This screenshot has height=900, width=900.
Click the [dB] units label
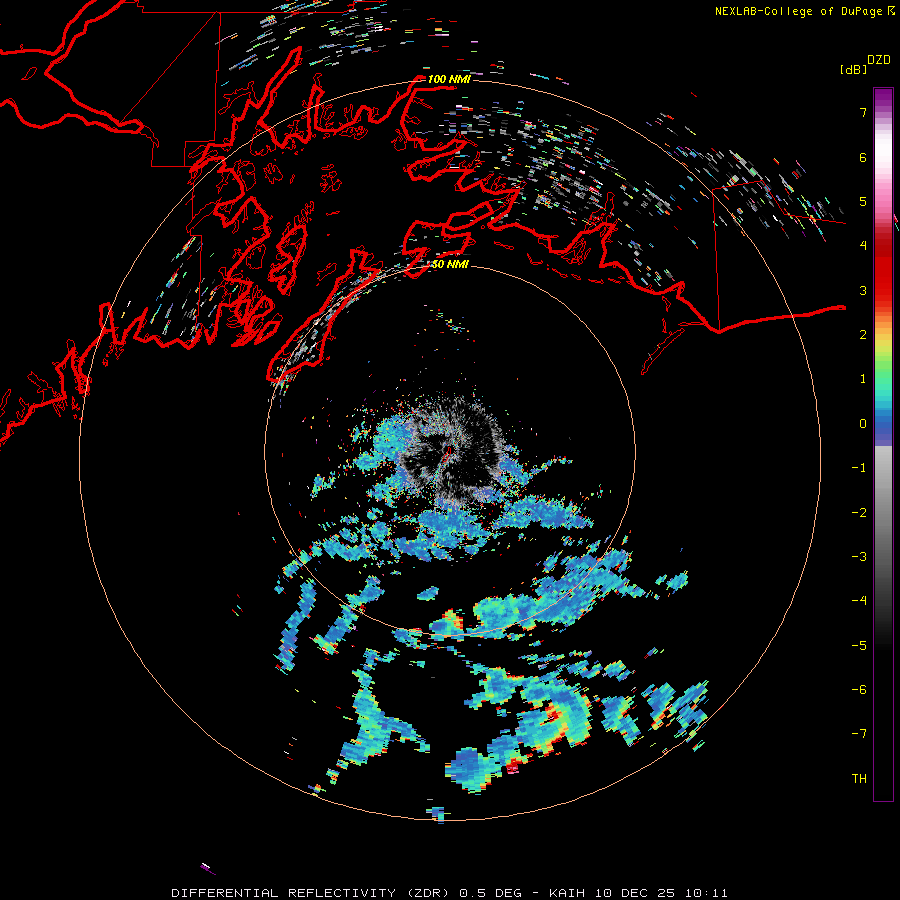853,70
